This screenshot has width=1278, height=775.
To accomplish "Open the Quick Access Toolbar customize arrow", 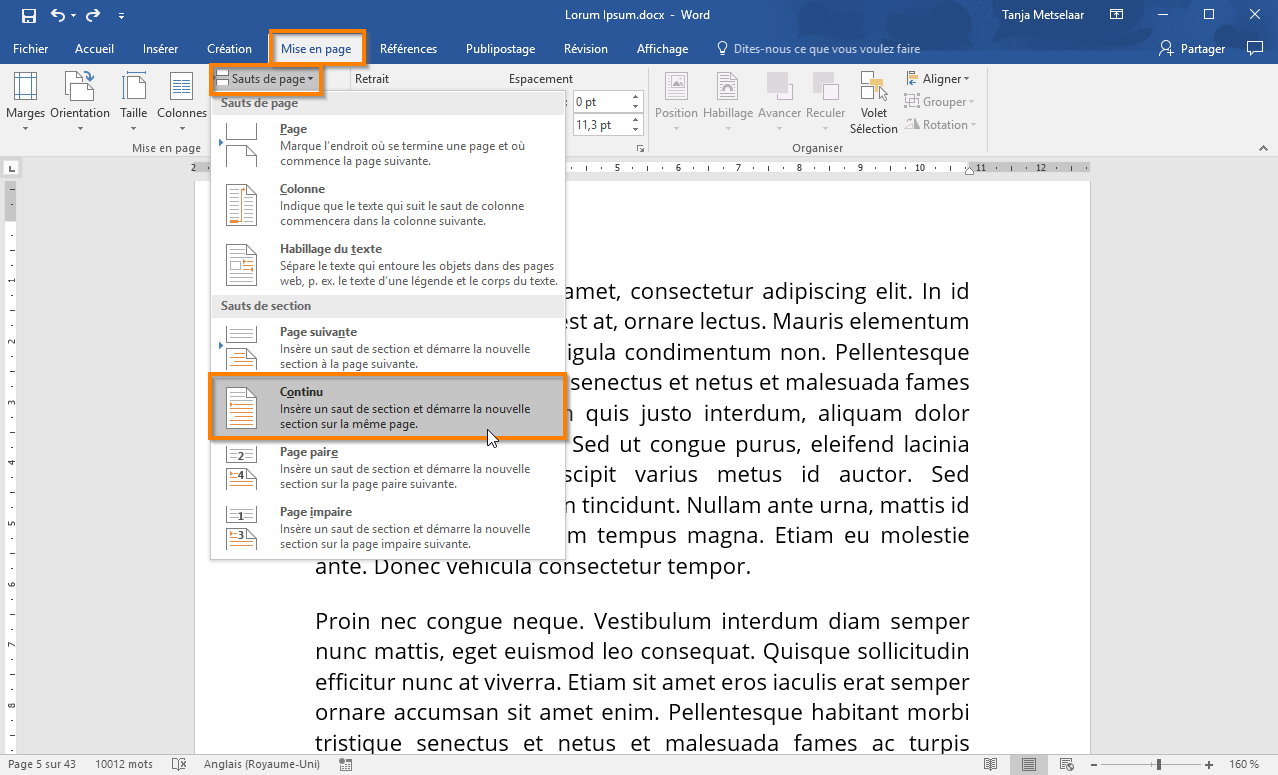I will [121, 16].
